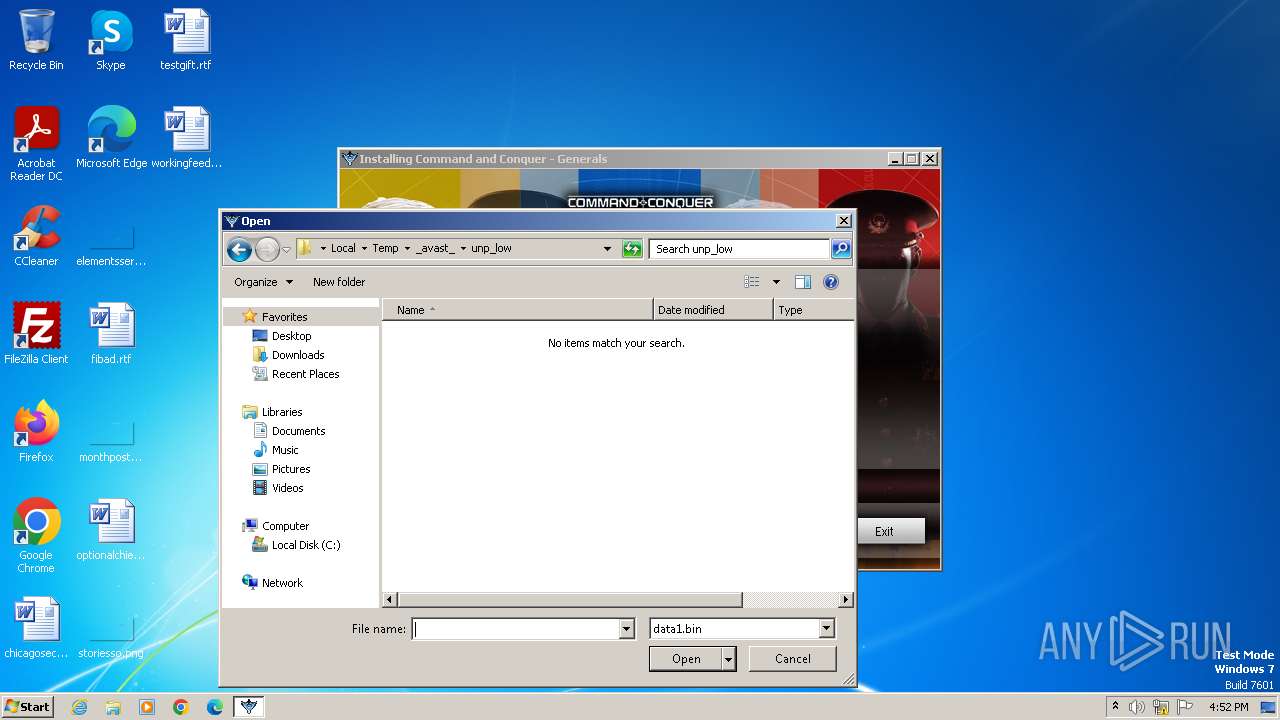Select the Skype desktop icon
The height and width of the screenshot is (720, 1280).
pos(111,41)
